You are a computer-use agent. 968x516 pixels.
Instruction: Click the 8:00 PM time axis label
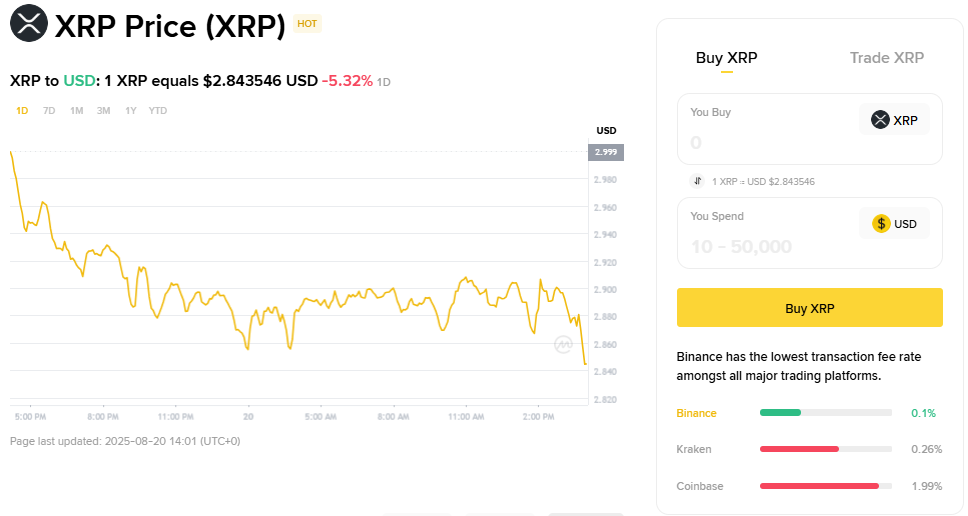tap(102, 417)
